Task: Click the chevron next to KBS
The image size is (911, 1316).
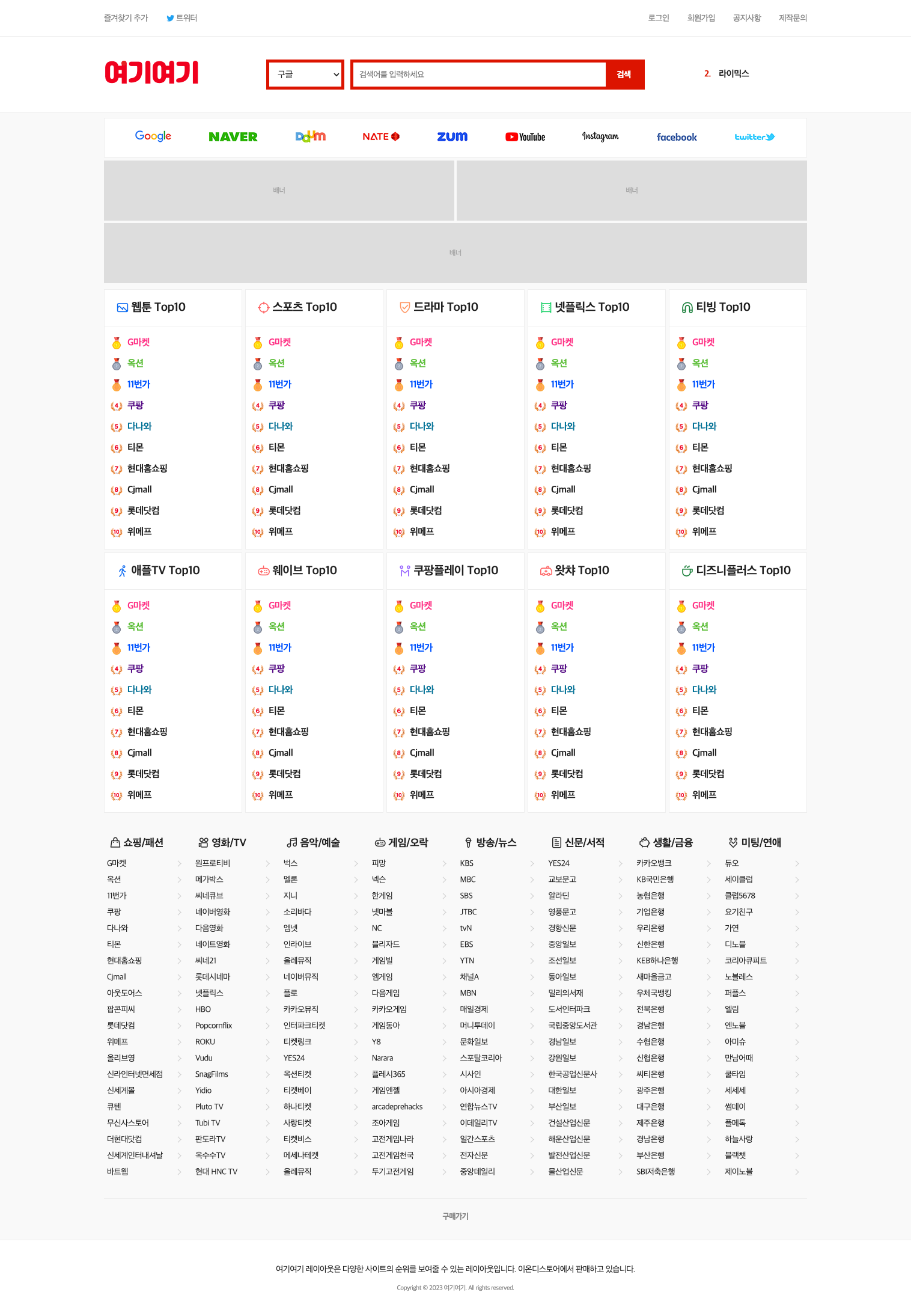Action: [x=532, y=863]
